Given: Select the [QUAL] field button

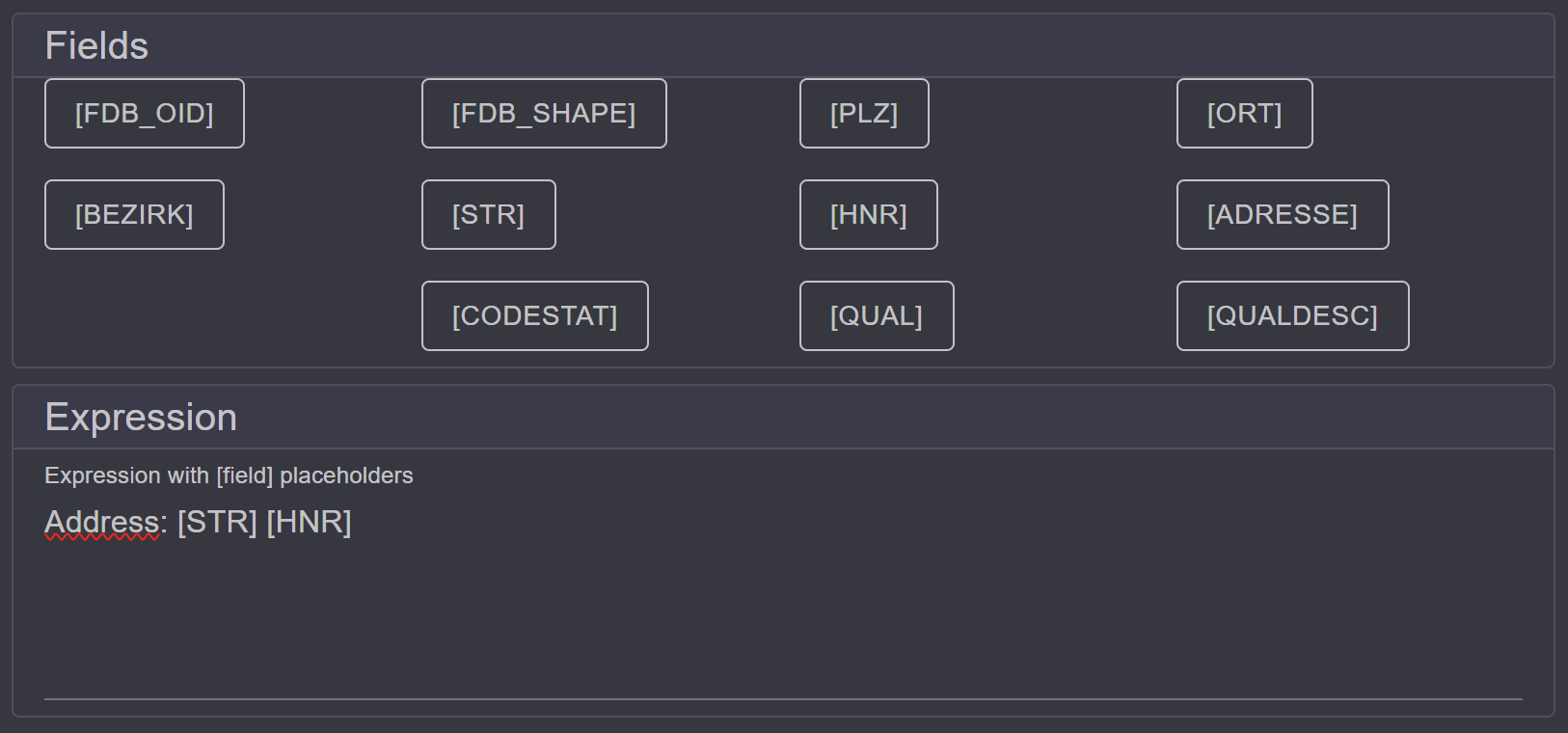Looking at the screenshot, I should click(x=877, y=316).
